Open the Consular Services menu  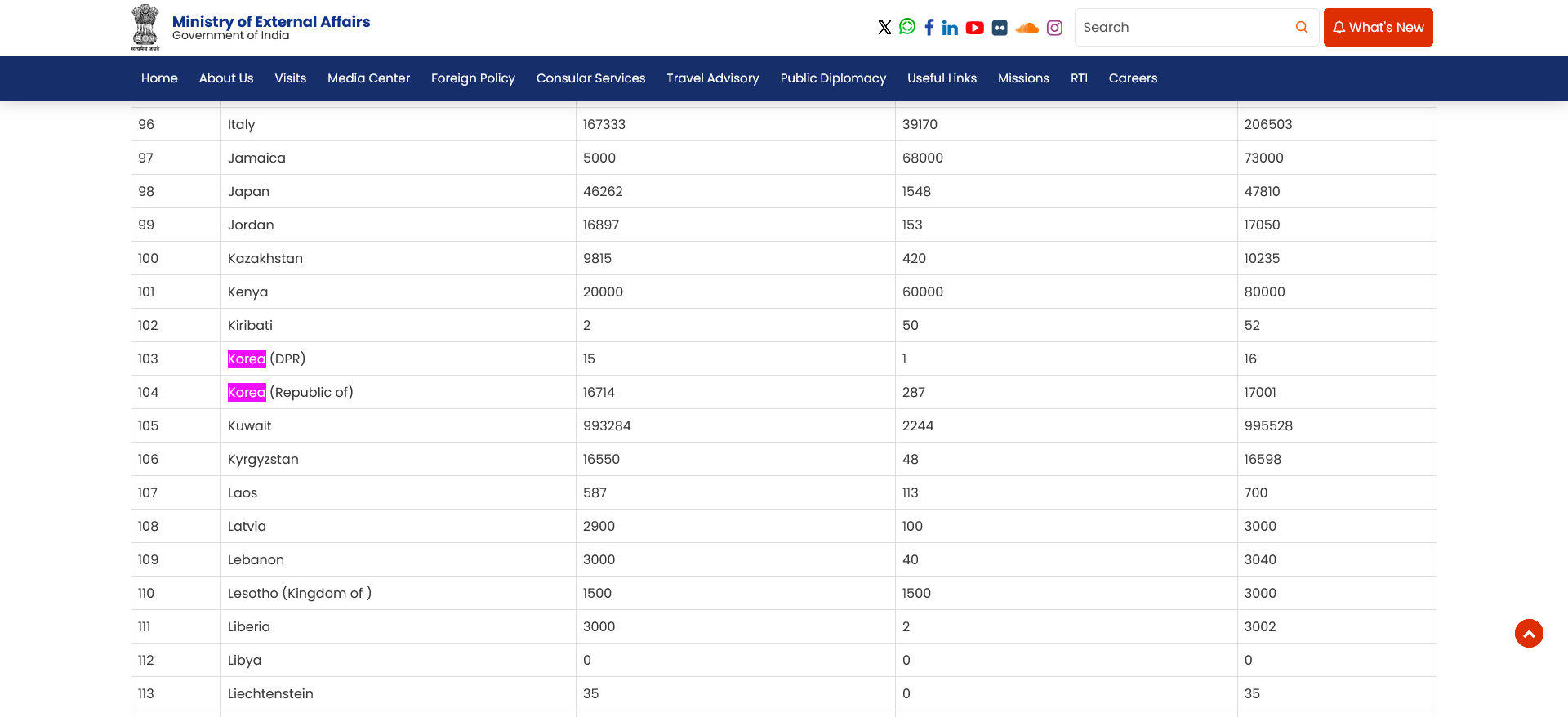pyautogui.click(x=591, y=78)
